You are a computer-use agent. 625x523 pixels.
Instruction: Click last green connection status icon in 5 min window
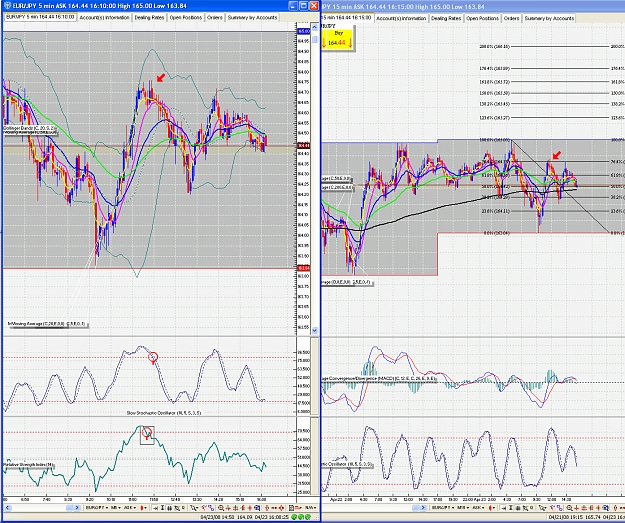308,517
